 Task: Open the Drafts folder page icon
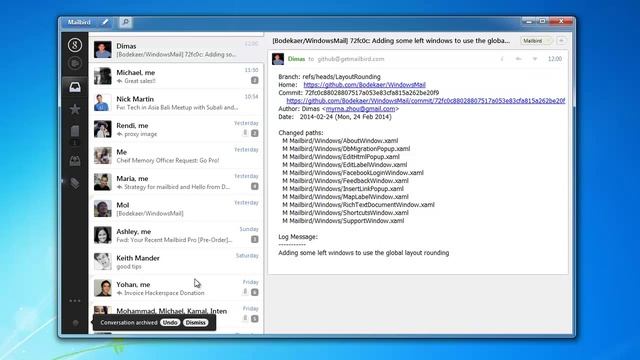75,131
